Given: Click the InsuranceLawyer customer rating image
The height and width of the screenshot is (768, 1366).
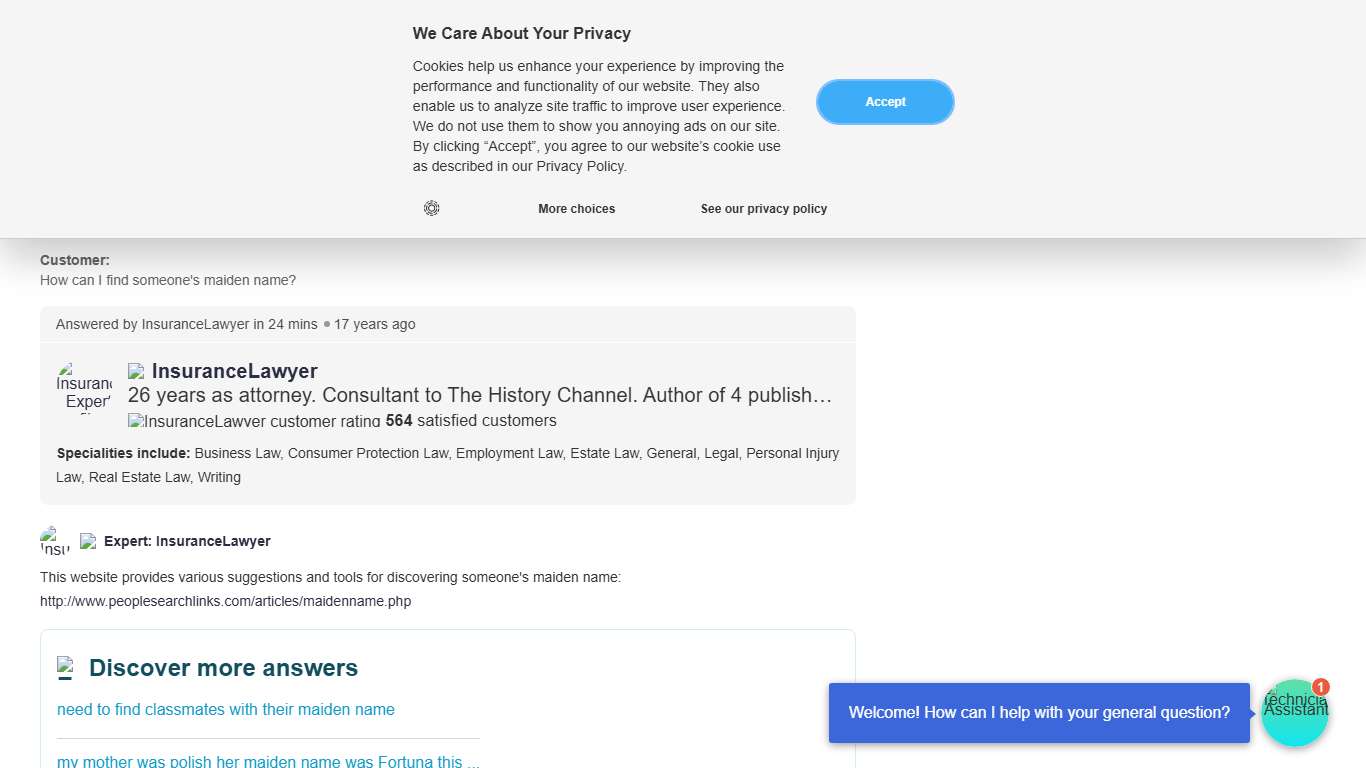Looking at the screenshot, I should coord(254,421).
